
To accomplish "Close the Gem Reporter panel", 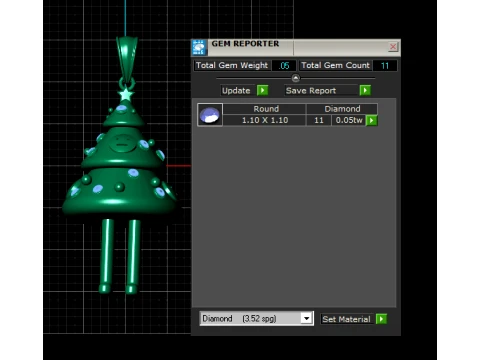I will [393, 47].
